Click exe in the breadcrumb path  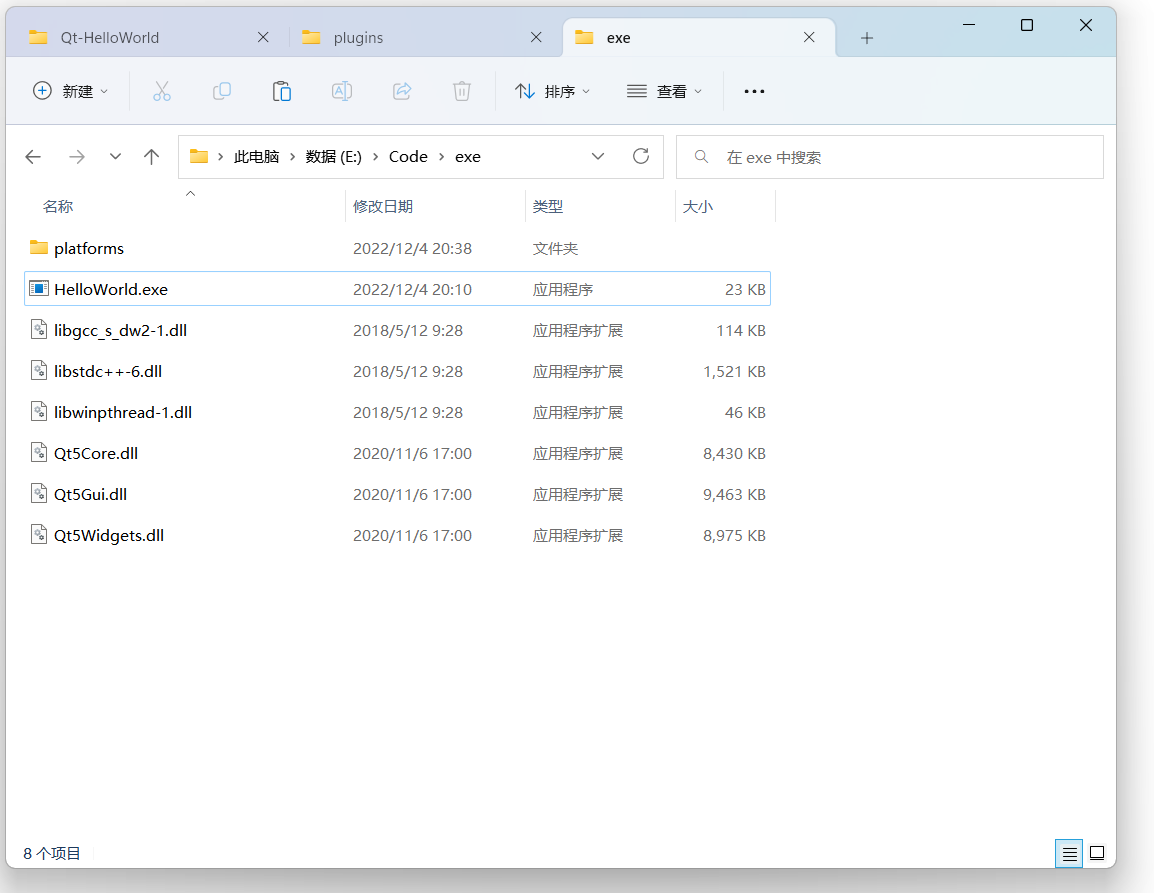pos(467,157)
